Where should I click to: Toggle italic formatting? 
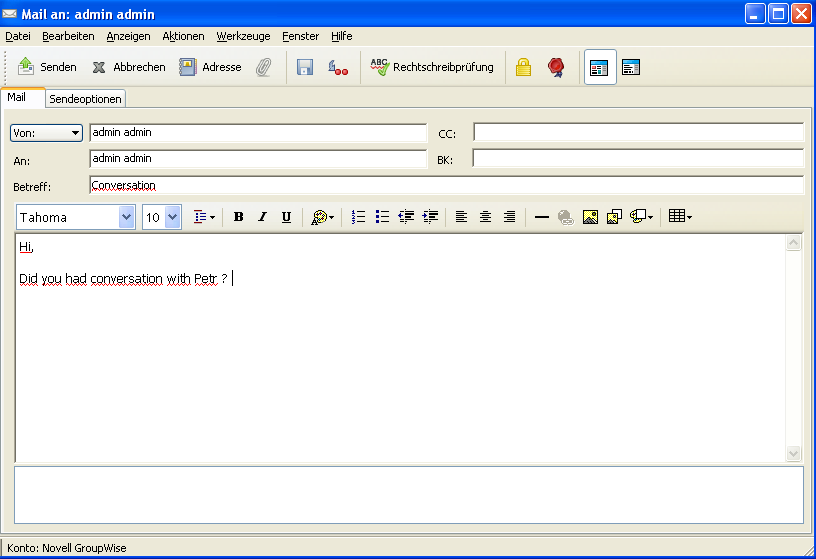262,217
